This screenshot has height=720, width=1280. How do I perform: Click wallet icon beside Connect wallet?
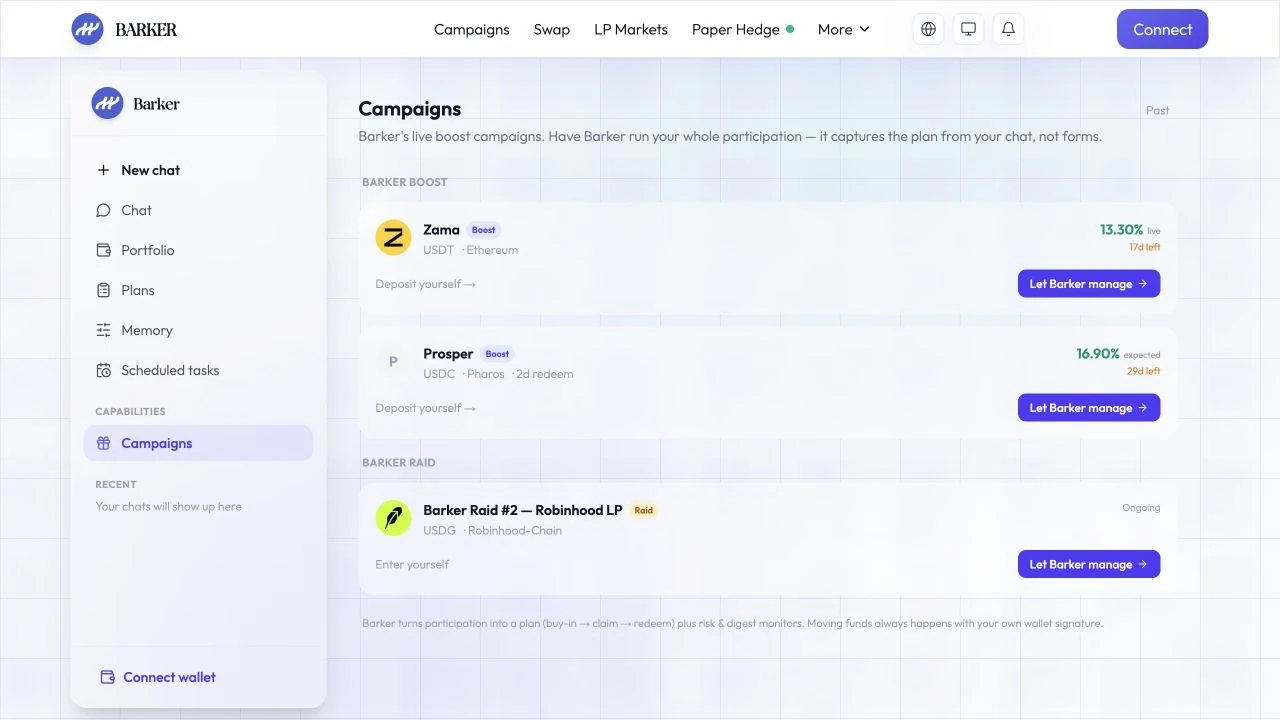pyautogui.click(x=107, y=677)
